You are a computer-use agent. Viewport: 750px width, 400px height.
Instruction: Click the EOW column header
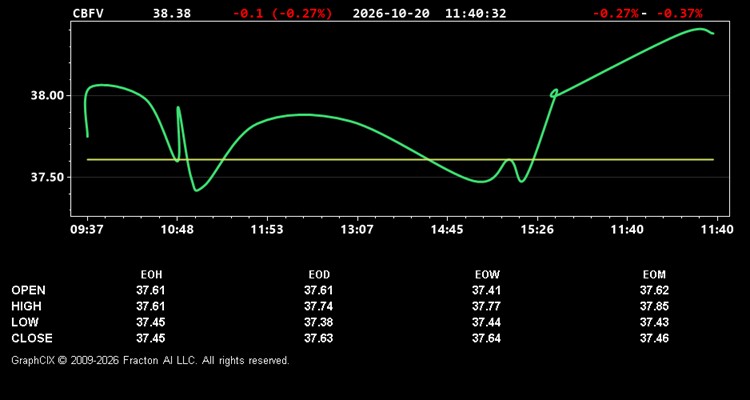(x=487, y=275)
